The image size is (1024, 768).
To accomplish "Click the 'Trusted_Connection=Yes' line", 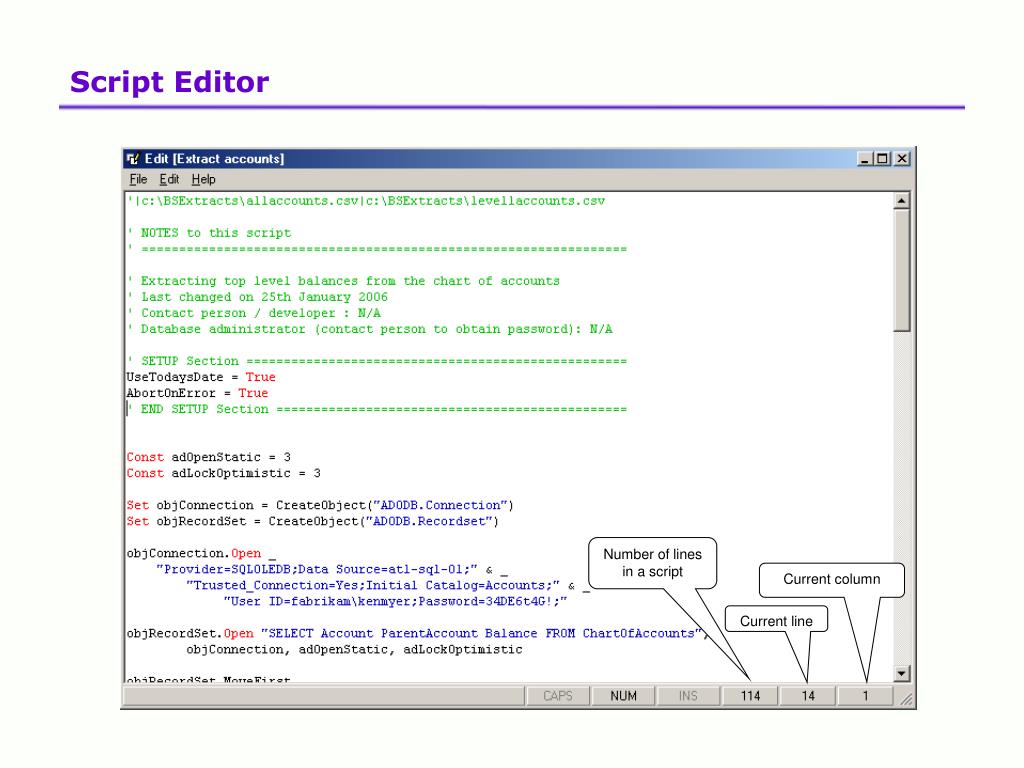I will point(388,586).
